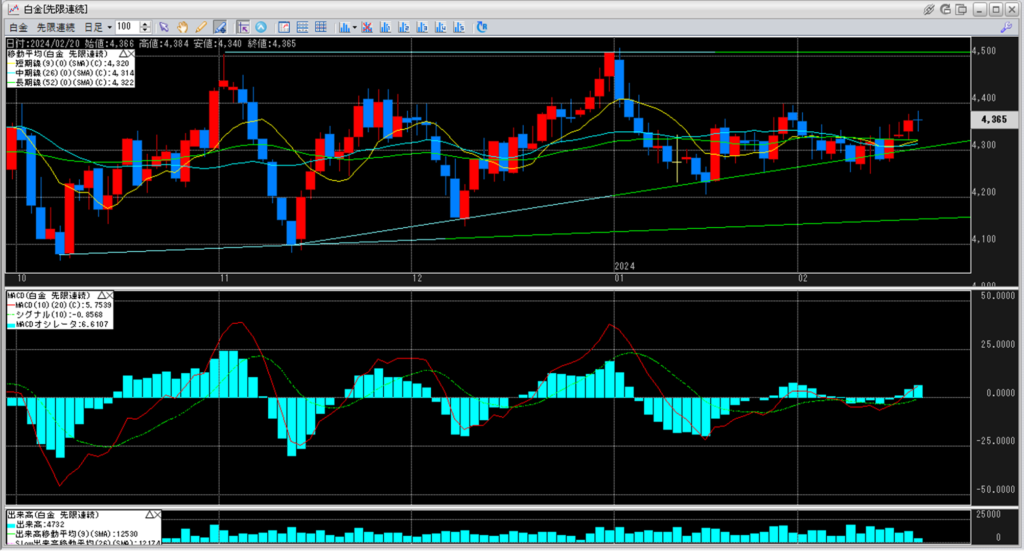
Task: Click the -50.0000 MACD axis label
Action: tap(996, 490)
